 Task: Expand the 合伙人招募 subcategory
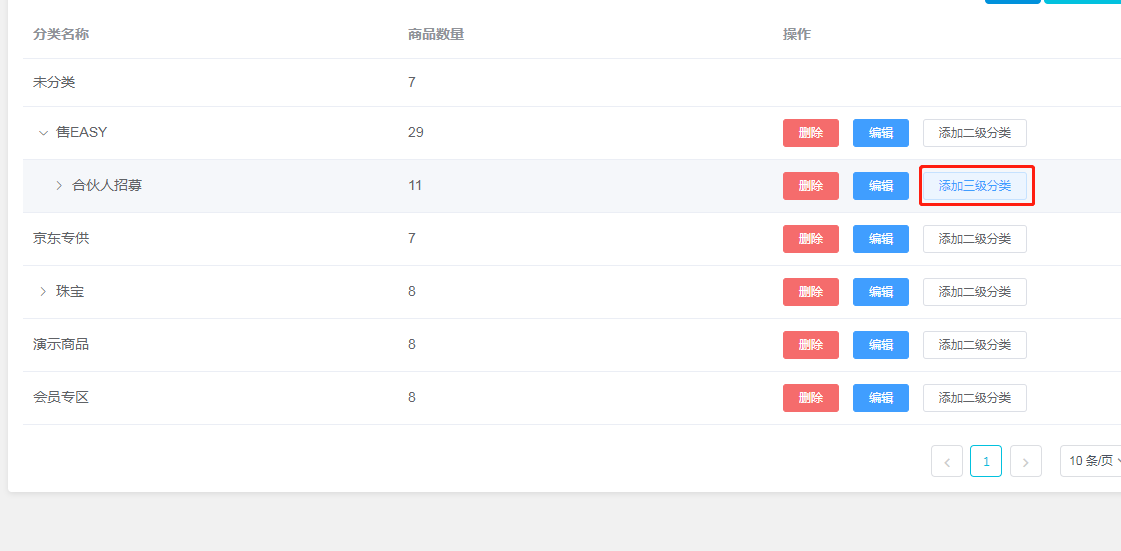click(59, 185)
